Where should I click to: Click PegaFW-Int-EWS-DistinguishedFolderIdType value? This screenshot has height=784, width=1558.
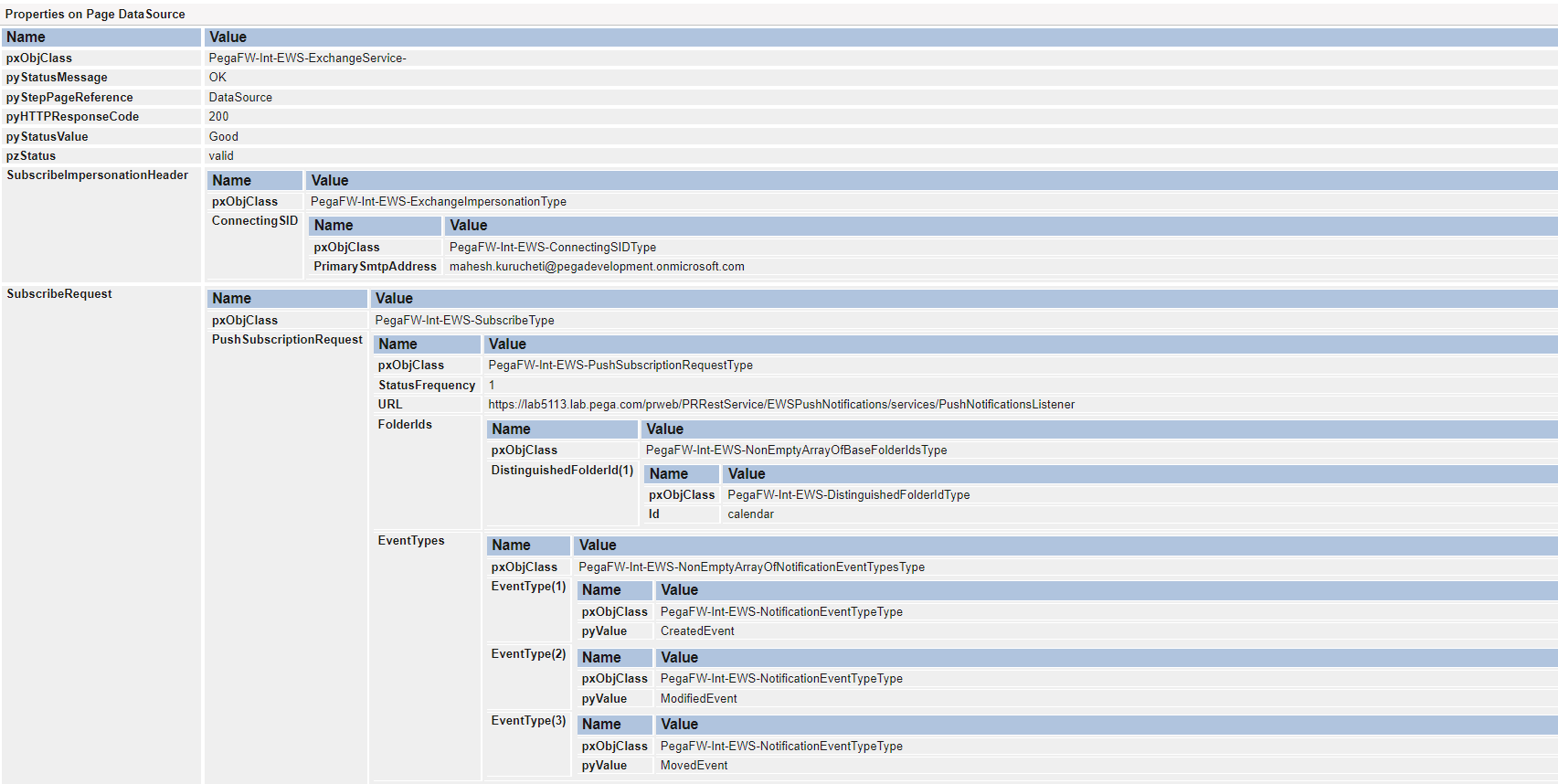click(849, 495)
